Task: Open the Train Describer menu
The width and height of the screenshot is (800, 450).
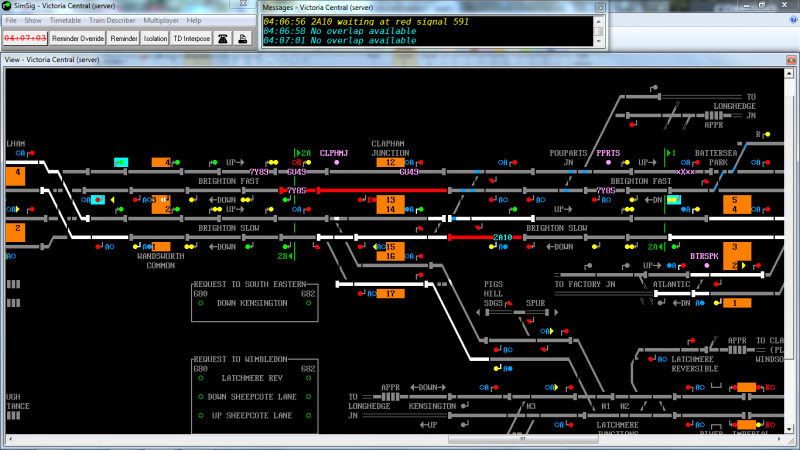Action: coord(112,20)
